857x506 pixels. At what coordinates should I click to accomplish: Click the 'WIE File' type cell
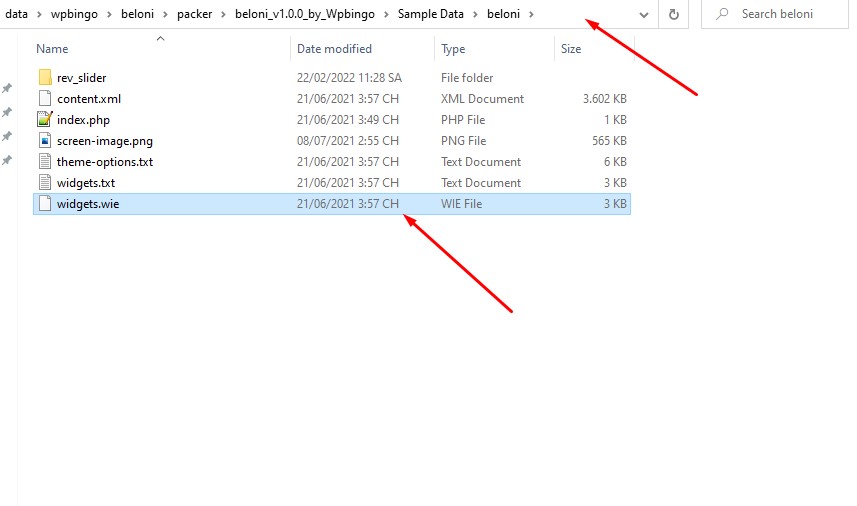pos(461,204)
